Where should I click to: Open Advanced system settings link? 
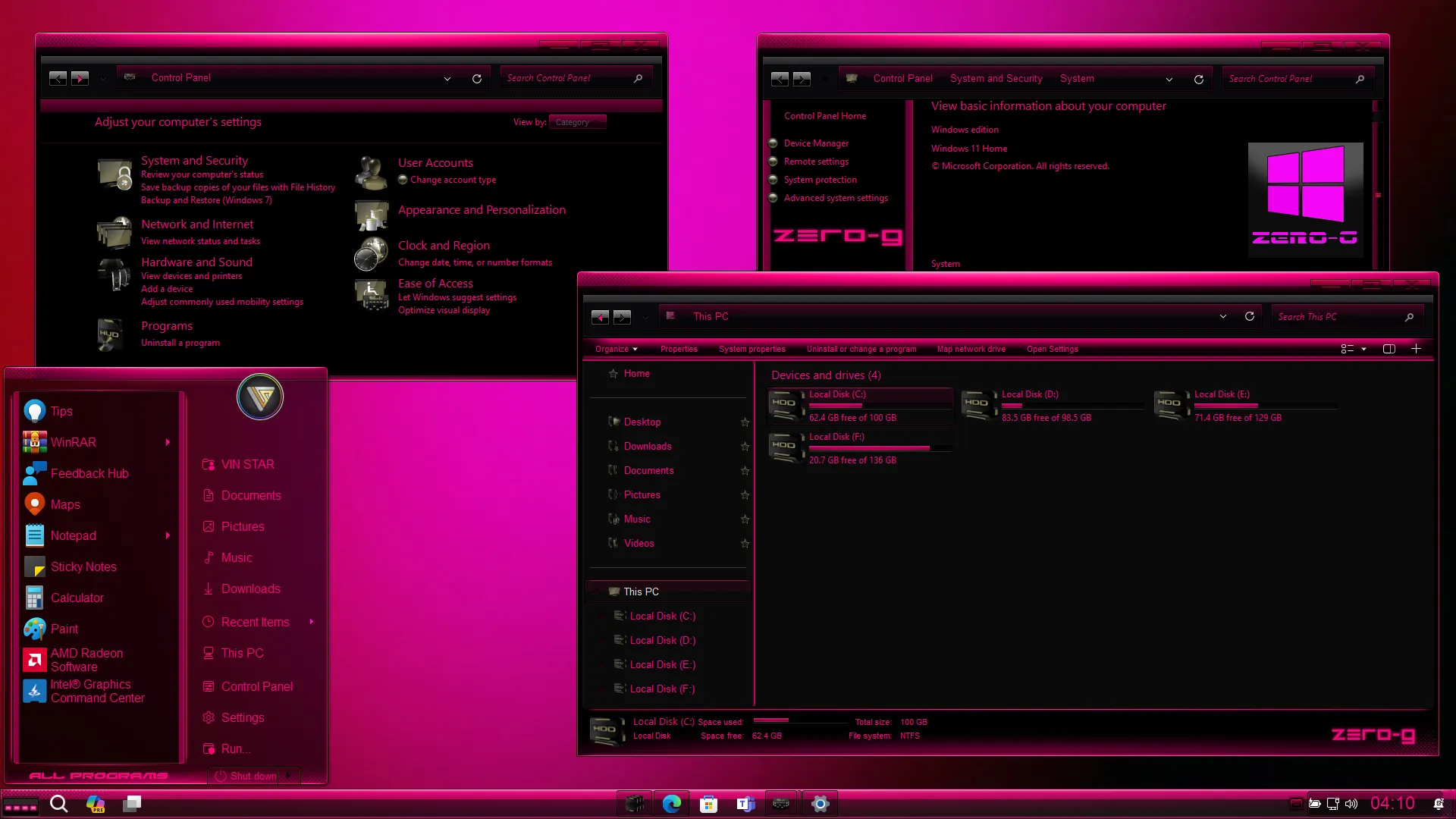[836, 198]
